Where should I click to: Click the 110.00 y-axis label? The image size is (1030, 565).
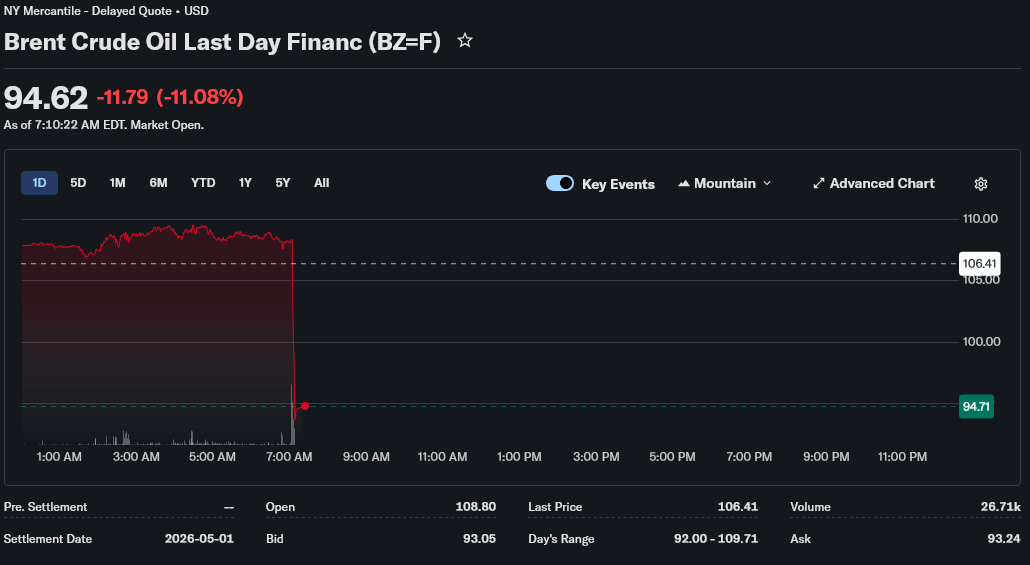coord(980,219)
